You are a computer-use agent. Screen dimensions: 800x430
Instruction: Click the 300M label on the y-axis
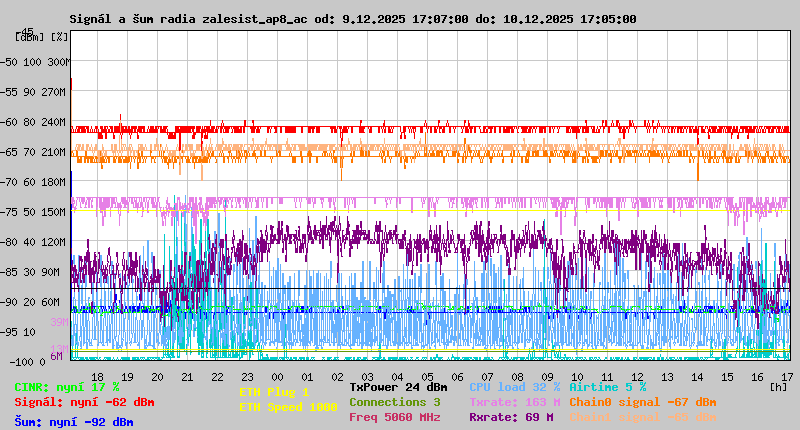point(57,61)
